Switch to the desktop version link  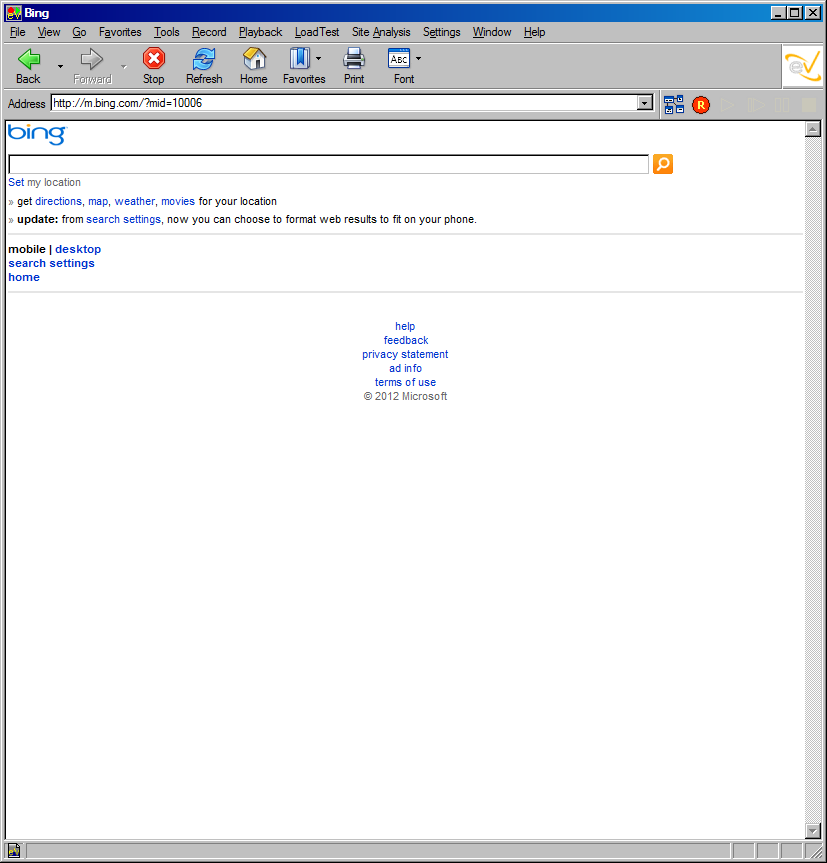tap(78, 249)
